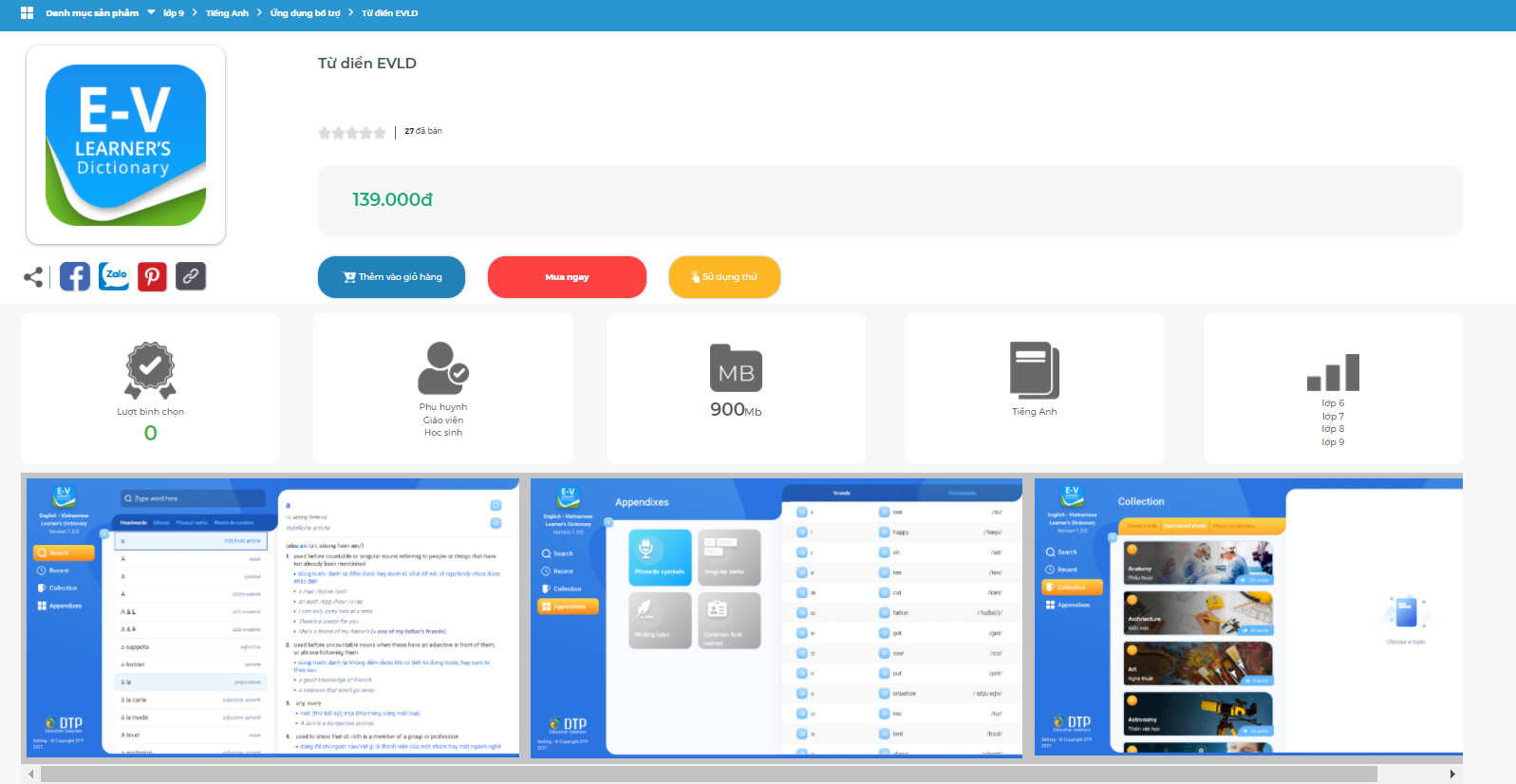Click Giáo viên text

click(443, 420)
